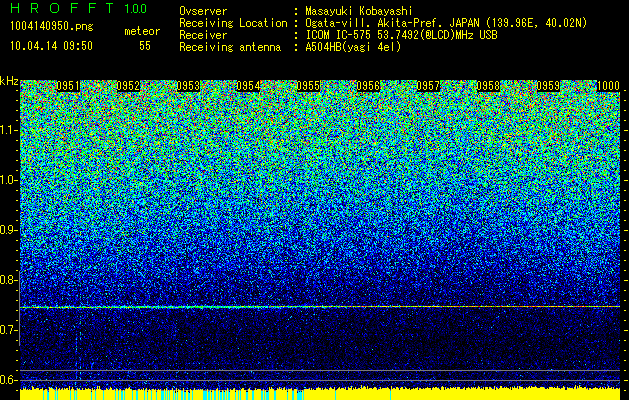The height and width of the screenshot is (400, 629).
Task: Click the meteor label
Action: [142, 31]
